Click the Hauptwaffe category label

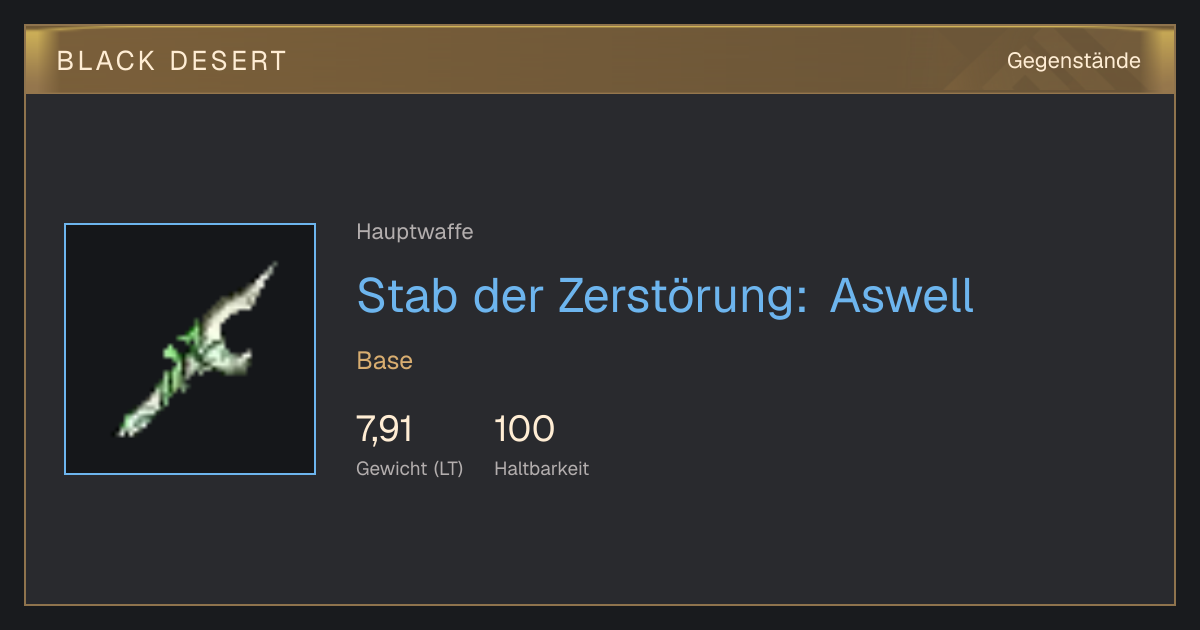click(415, 232)
